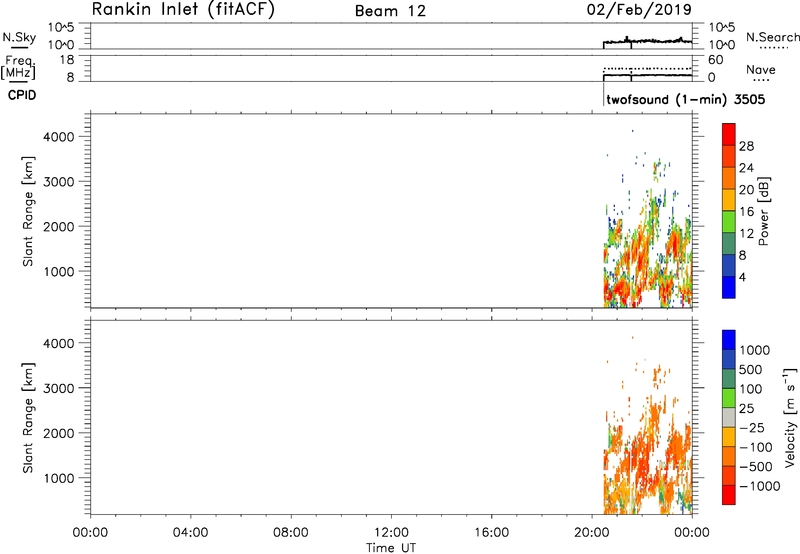Image resolution: width=800 pixels, height=554 pixels.
Task: Click the '100' tick on the velocity colorbar
Action: click(x=751, y=389)
